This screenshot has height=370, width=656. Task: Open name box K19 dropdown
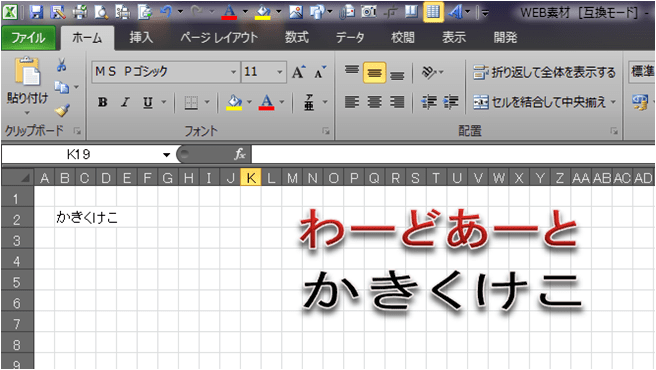point(167,154)
